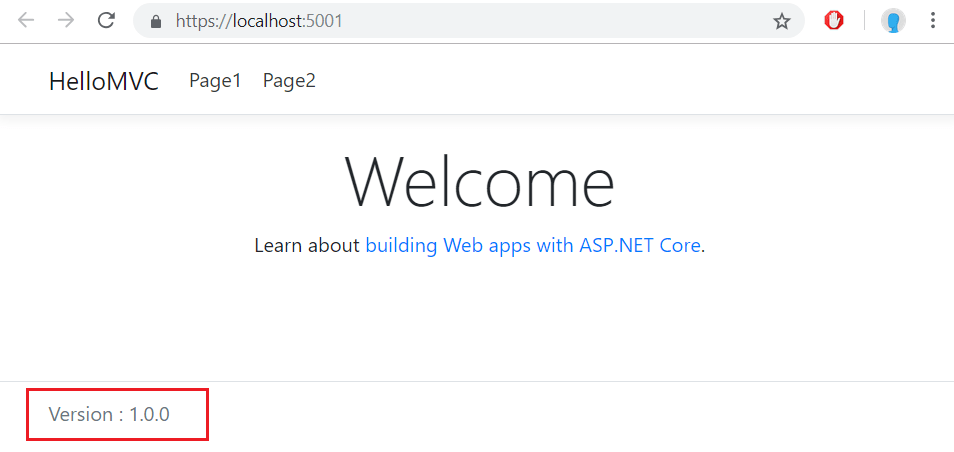Click the Version : 1.0.0 footer text
This screenshot has width=954, height=452.
click(110, 414)
